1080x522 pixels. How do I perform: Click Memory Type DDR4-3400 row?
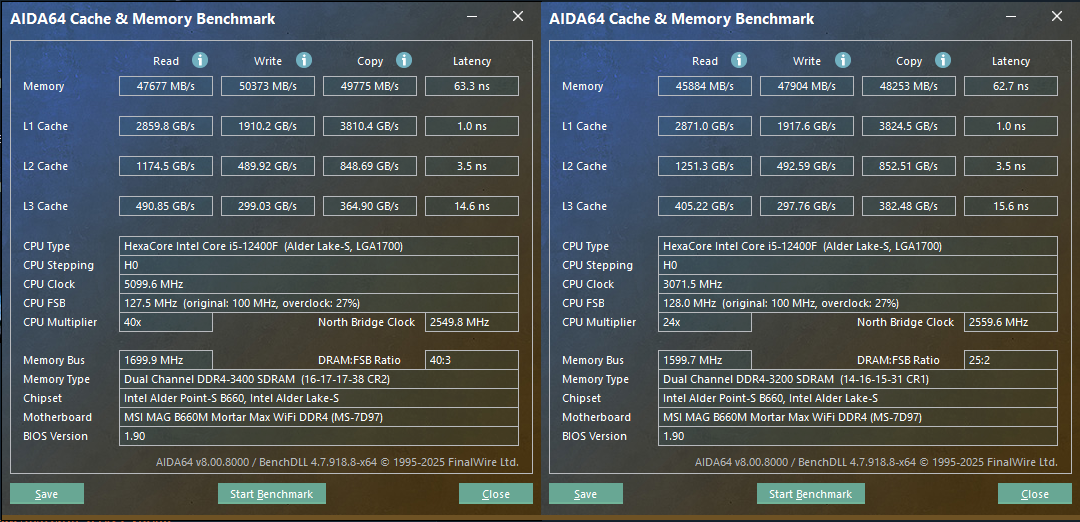coord(319,379)
